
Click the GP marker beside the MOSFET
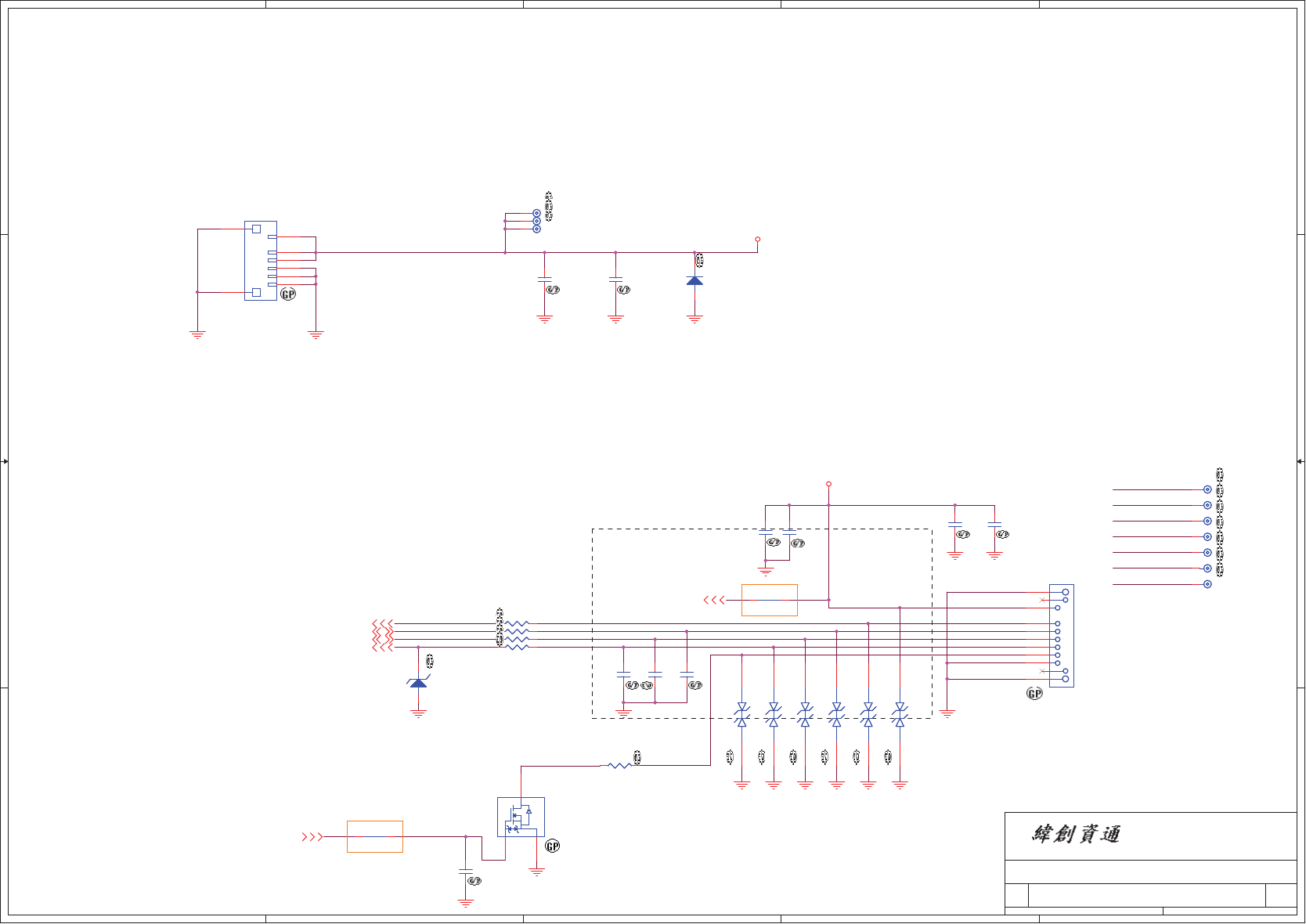pos(553,846)
